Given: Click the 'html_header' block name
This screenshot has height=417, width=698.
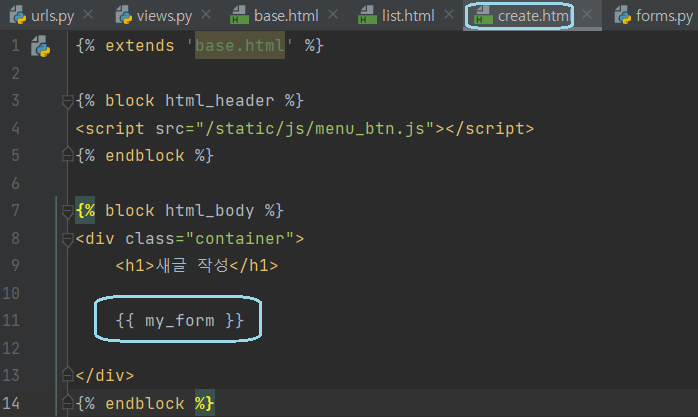Looking at the screenshot, I should tap(220, 101).
